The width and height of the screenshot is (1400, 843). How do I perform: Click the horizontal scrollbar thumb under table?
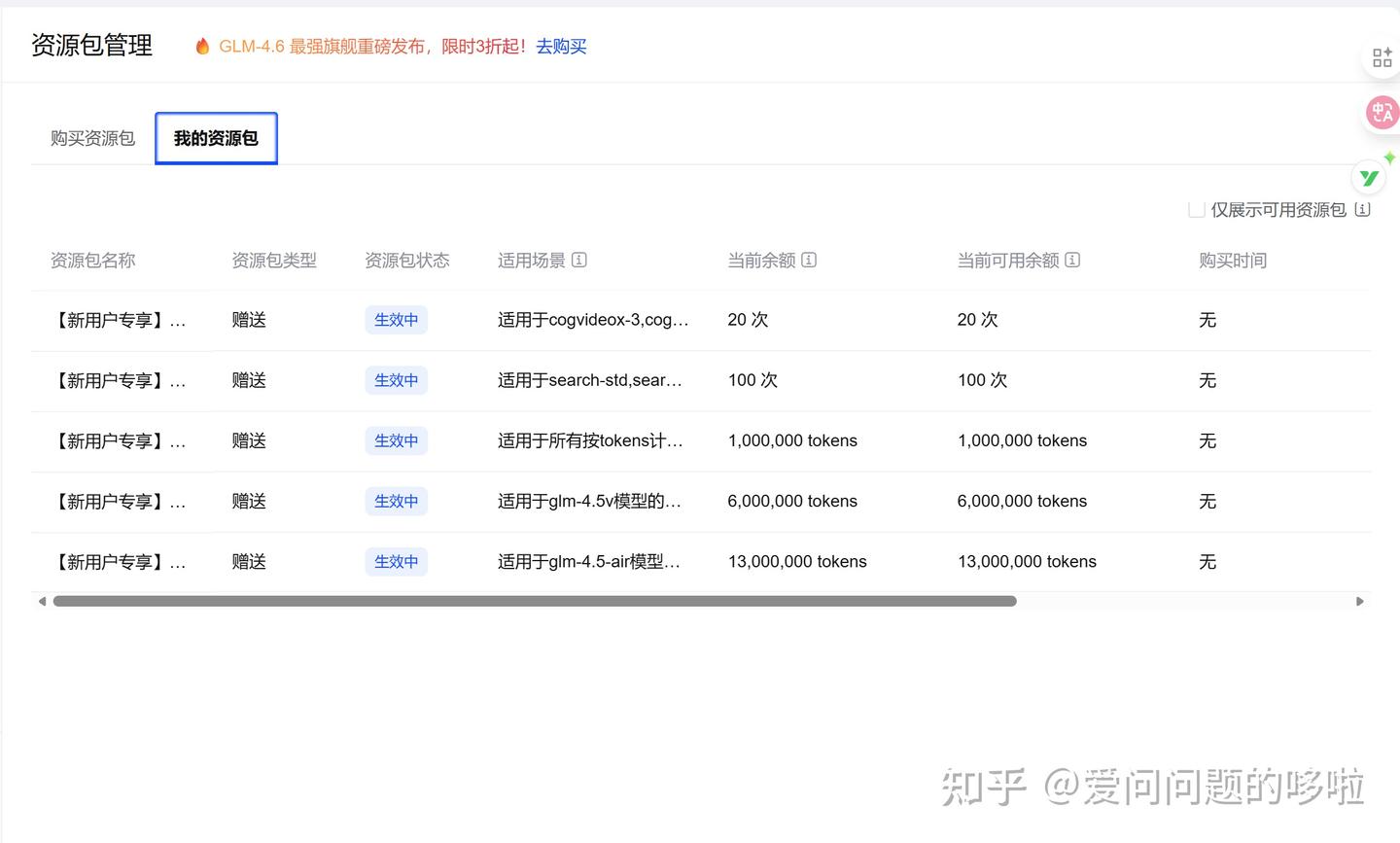[535, 601]
